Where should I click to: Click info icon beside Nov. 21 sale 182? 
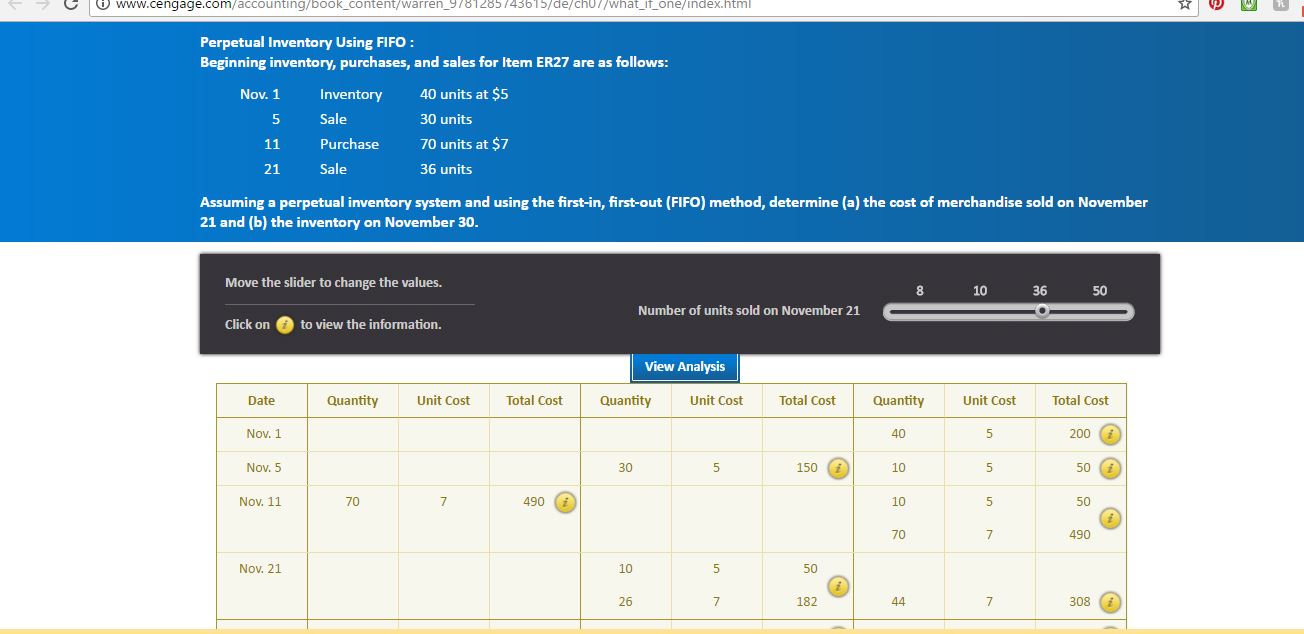(x=838, y=585)
